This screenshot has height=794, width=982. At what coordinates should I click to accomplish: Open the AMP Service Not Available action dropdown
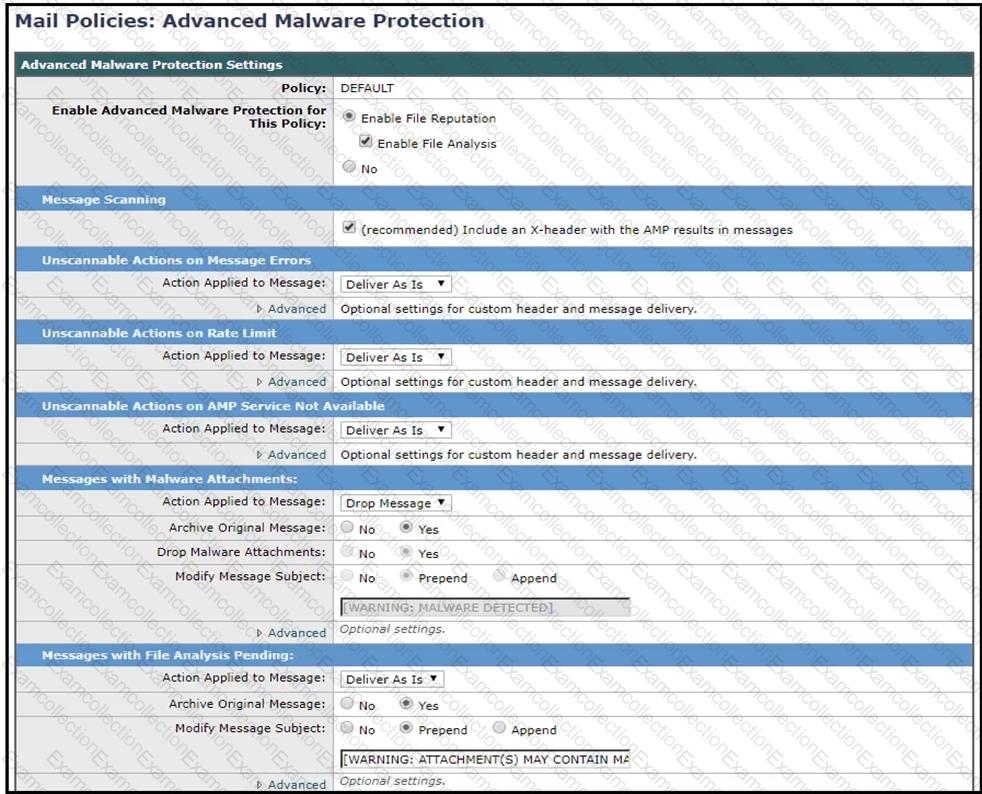point(396,430)
